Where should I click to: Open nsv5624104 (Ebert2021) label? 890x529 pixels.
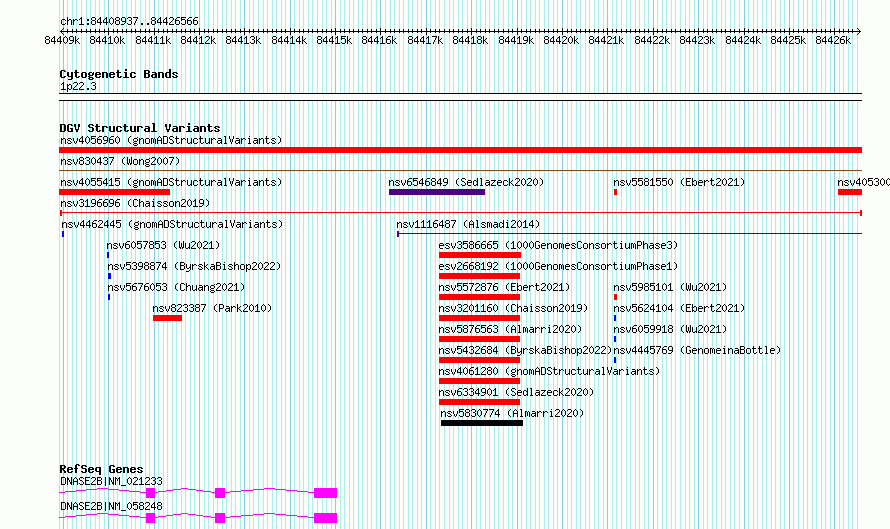(x=679, y=308)
